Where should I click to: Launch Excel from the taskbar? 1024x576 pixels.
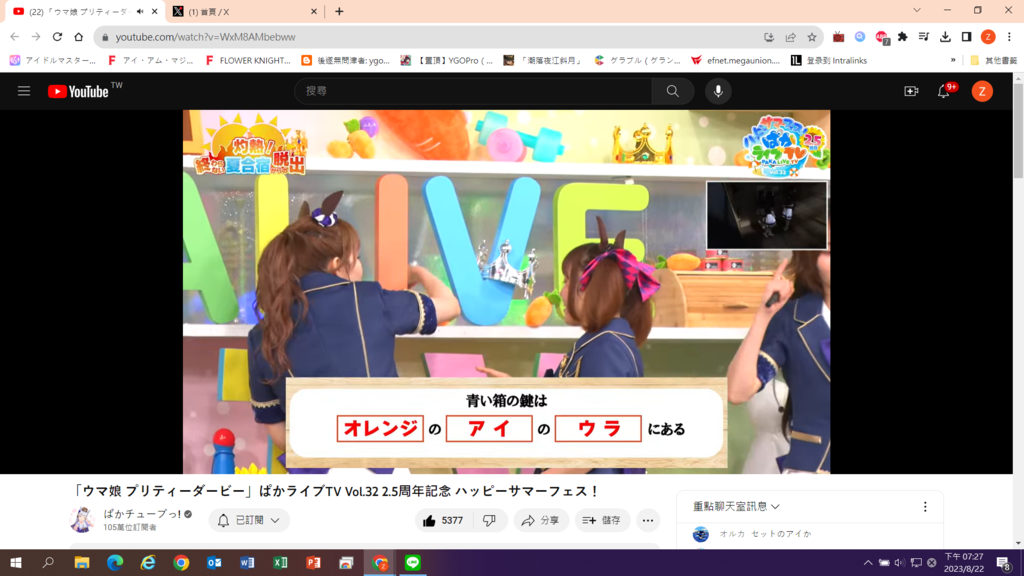[x=280, y=562]
